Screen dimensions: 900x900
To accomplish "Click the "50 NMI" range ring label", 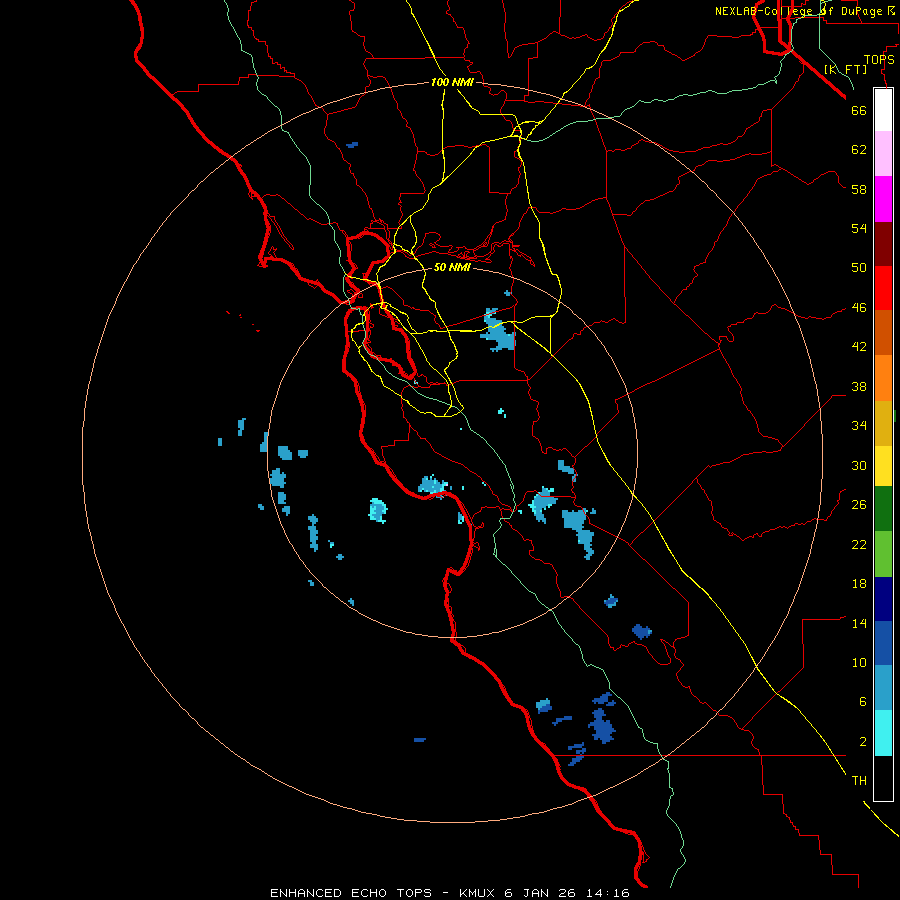I will (452, 267).
